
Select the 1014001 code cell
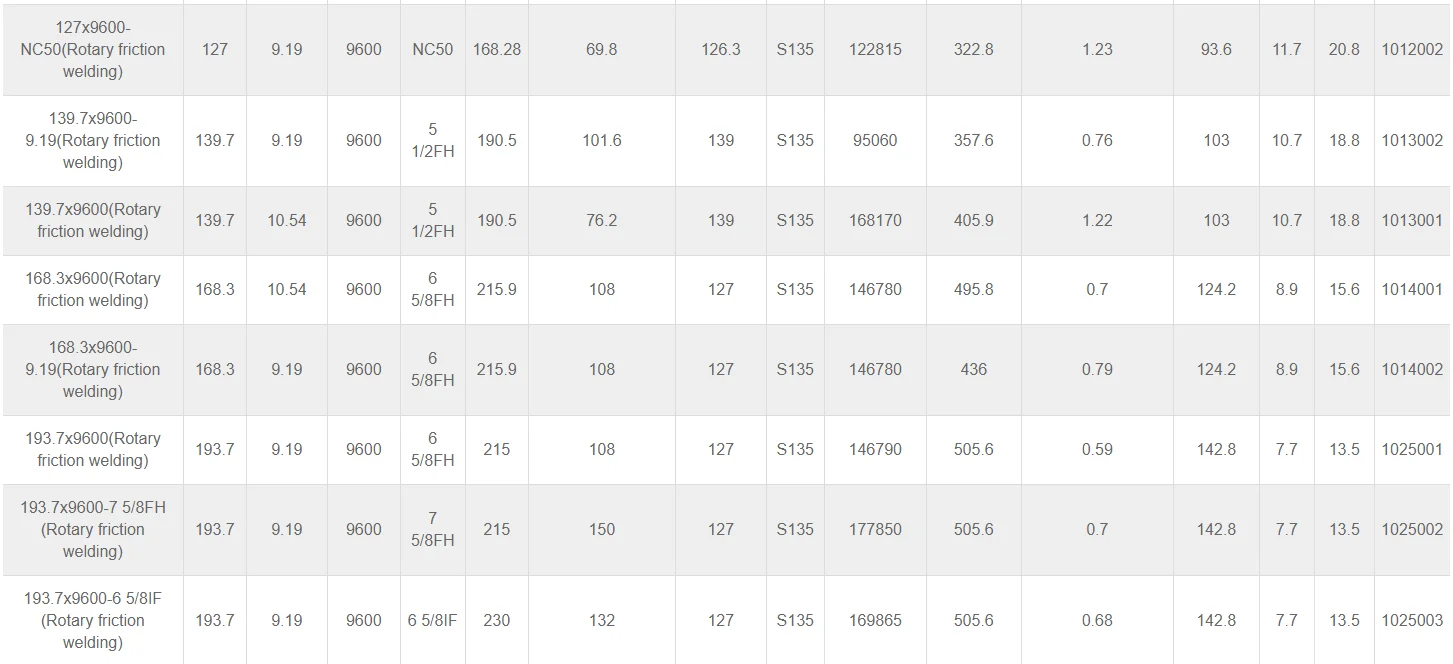point(1412,289)
